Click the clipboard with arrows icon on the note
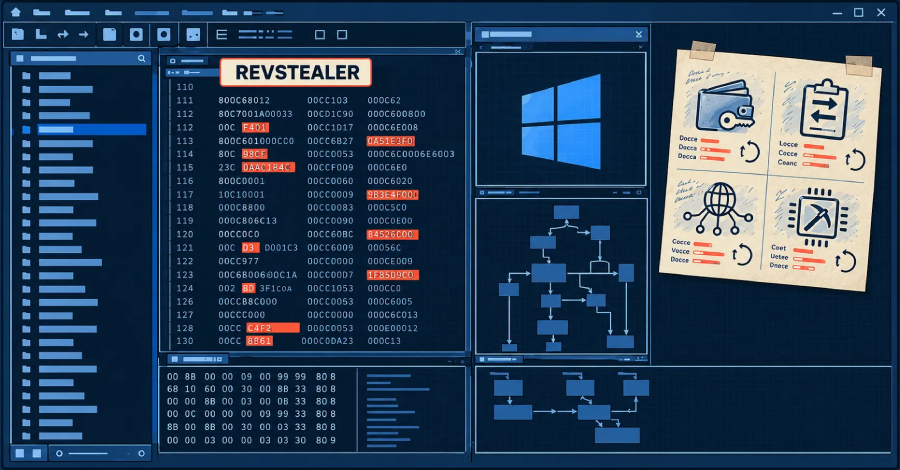Viewport: 900px width, 470px height. click(x=824, y=110)
